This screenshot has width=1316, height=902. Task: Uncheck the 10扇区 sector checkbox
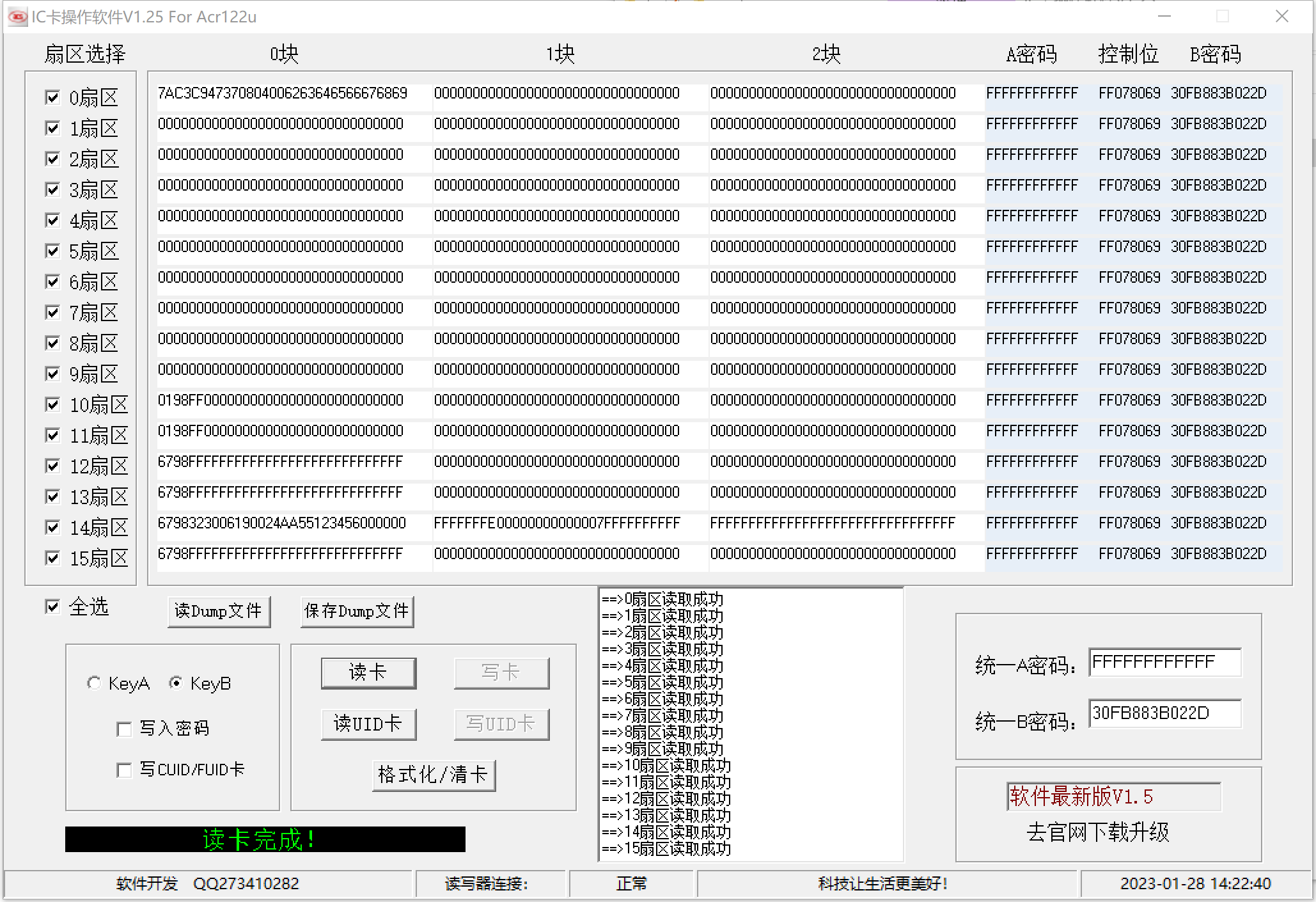[53, 404]
